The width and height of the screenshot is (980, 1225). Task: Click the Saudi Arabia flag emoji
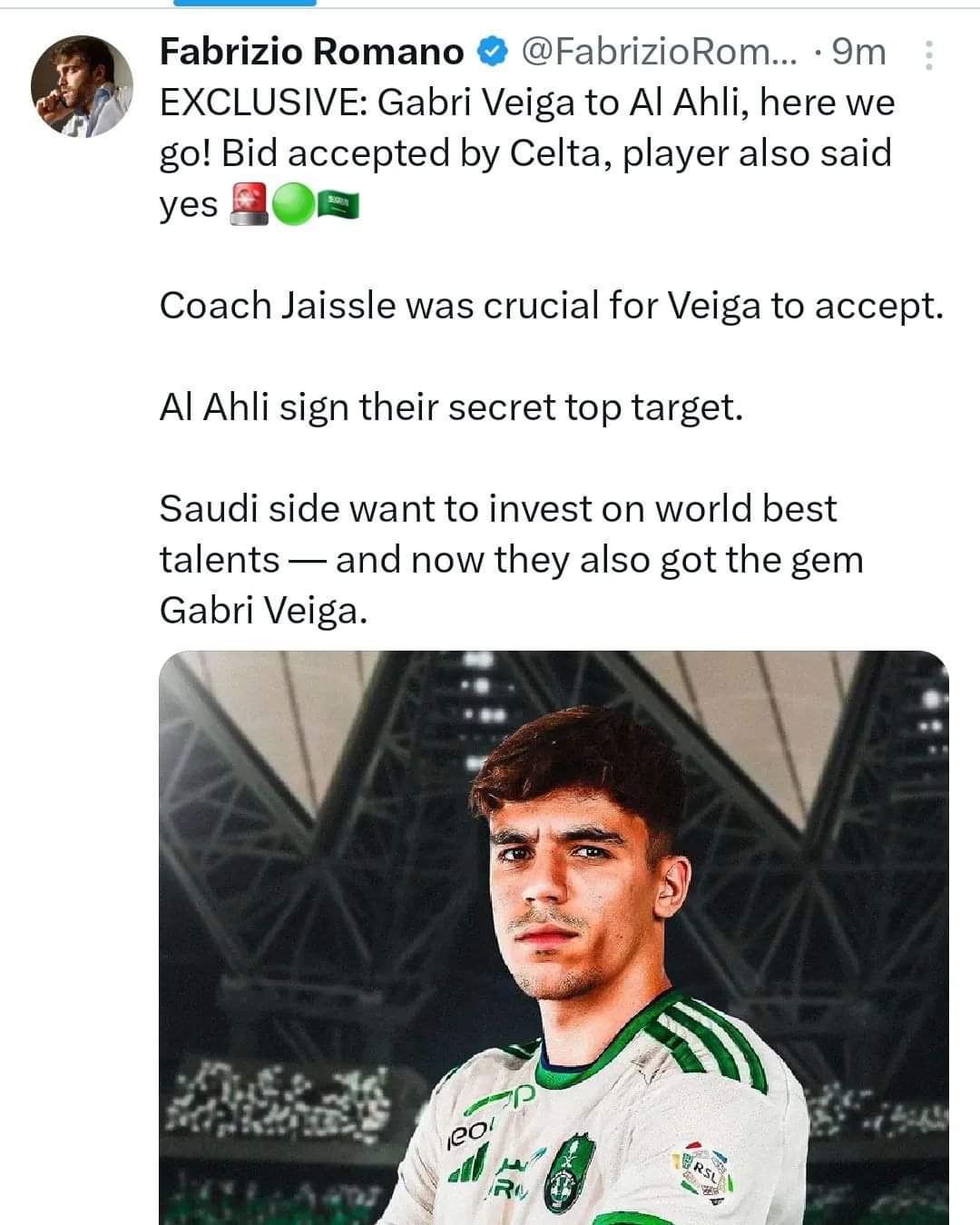pyautogui.click(x=337, y=207)
